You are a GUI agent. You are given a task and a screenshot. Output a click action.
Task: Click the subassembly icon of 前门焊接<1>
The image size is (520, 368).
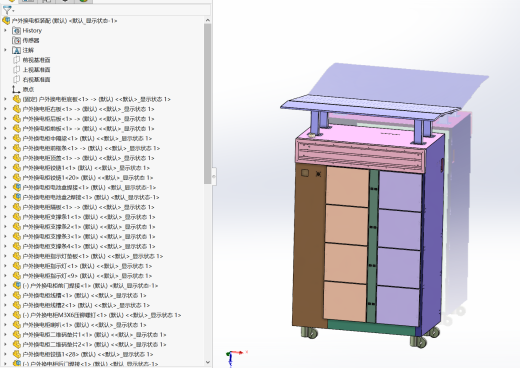coord(17,286)
